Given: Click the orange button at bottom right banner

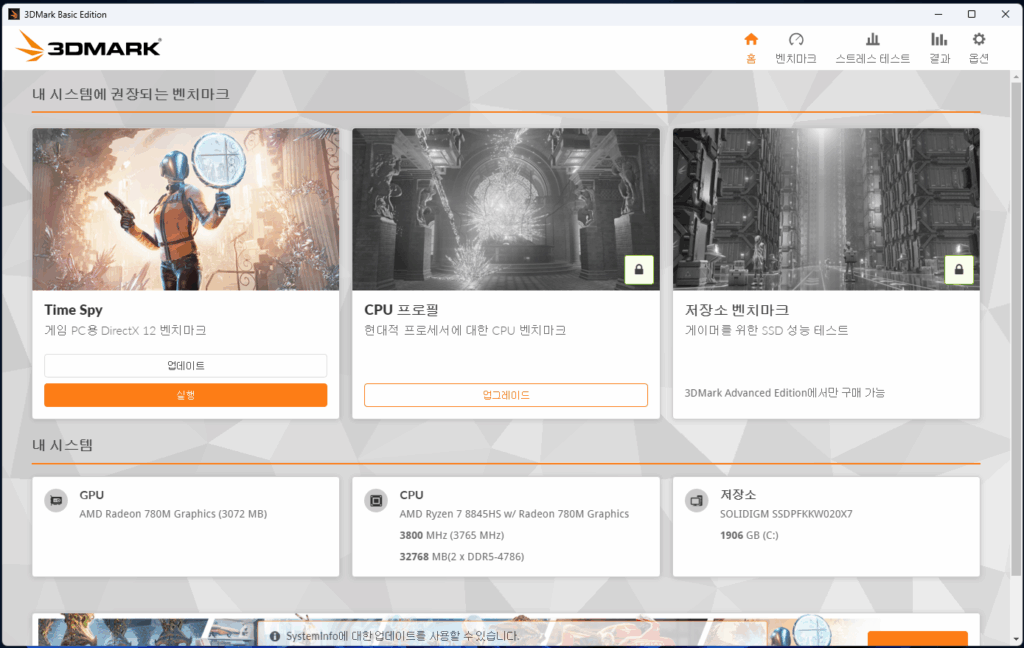Looking at the screenshot, I should pyautogui.click(x=918, y=639).
